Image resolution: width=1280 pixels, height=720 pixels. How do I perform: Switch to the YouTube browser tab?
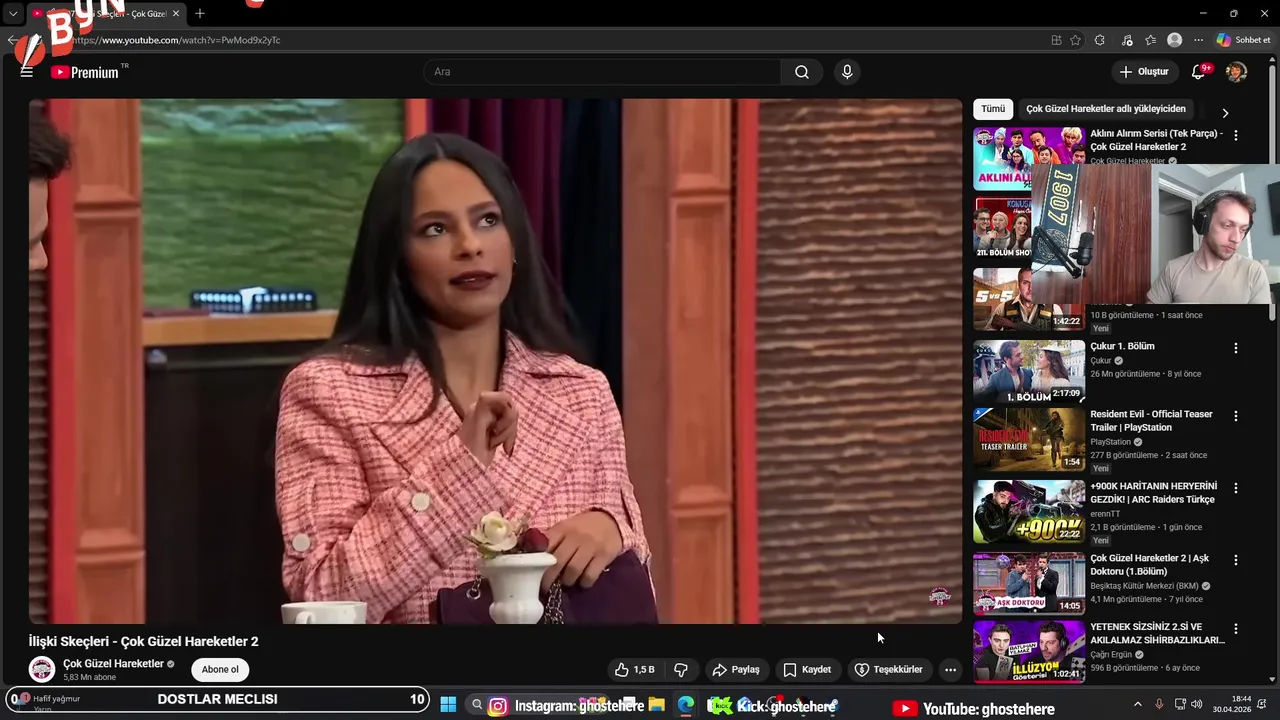point(105,14)
